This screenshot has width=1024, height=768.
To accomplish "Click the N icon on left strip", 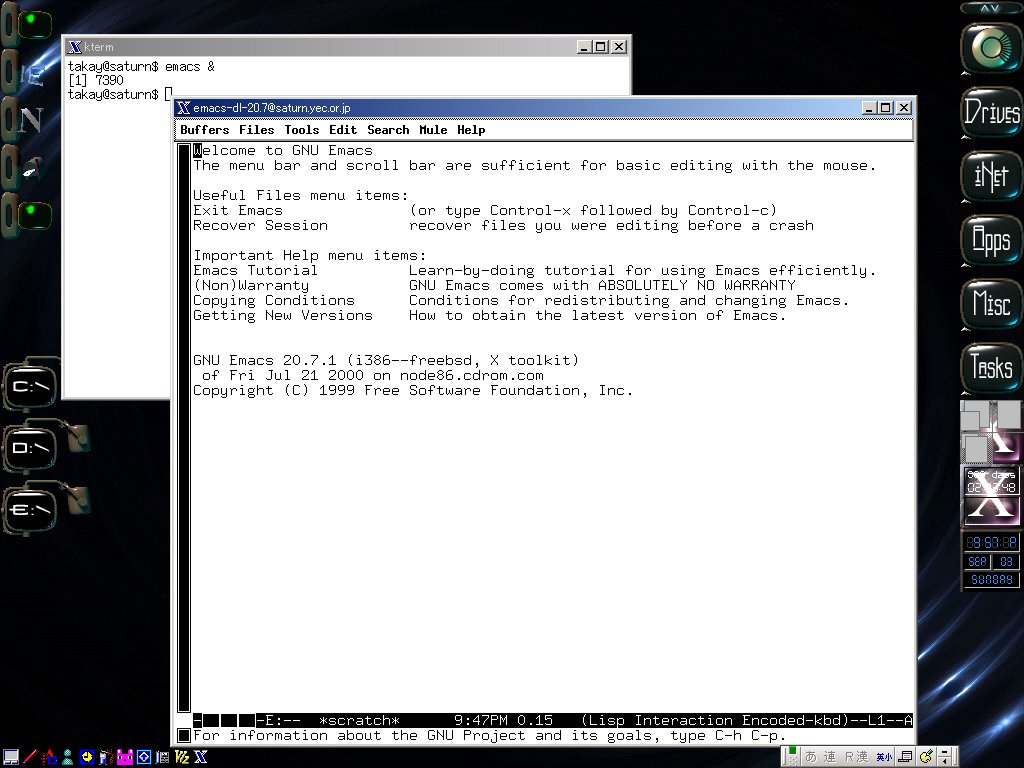I will coord(30,121).
